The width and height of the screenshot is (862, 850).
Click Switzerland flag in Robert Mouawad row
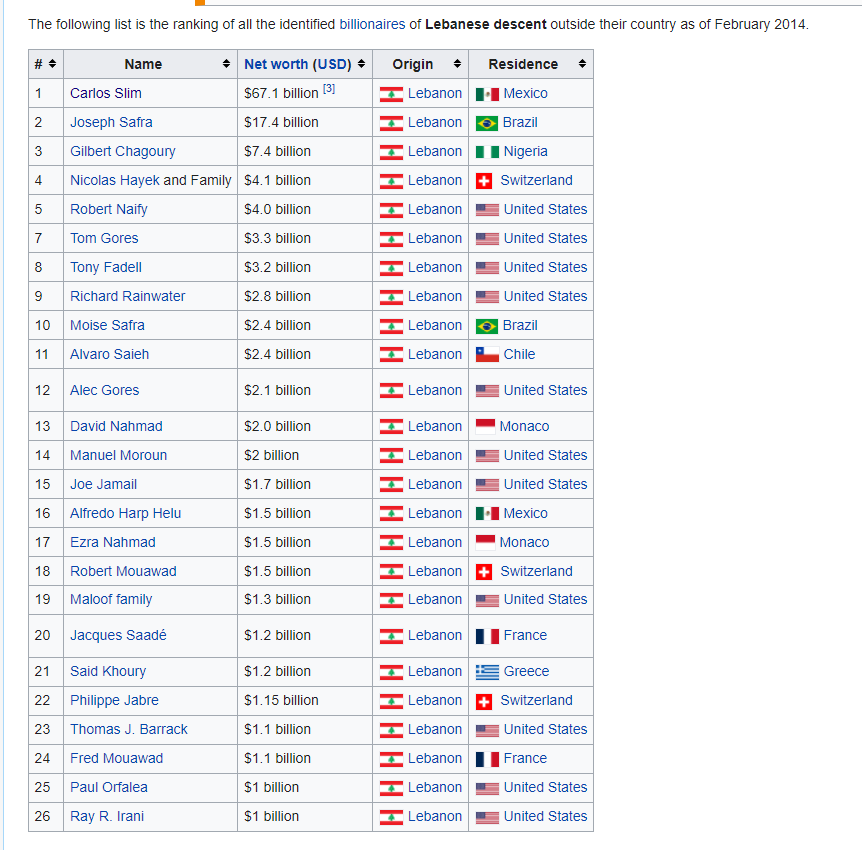click(484, 572)
